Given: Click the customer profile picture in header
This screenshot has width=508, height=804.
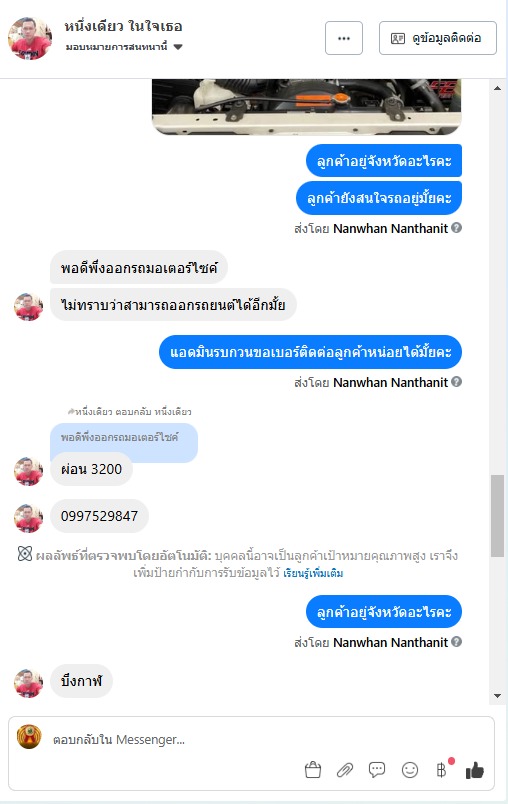Looking at the screenshot, I should coord(30,38).
